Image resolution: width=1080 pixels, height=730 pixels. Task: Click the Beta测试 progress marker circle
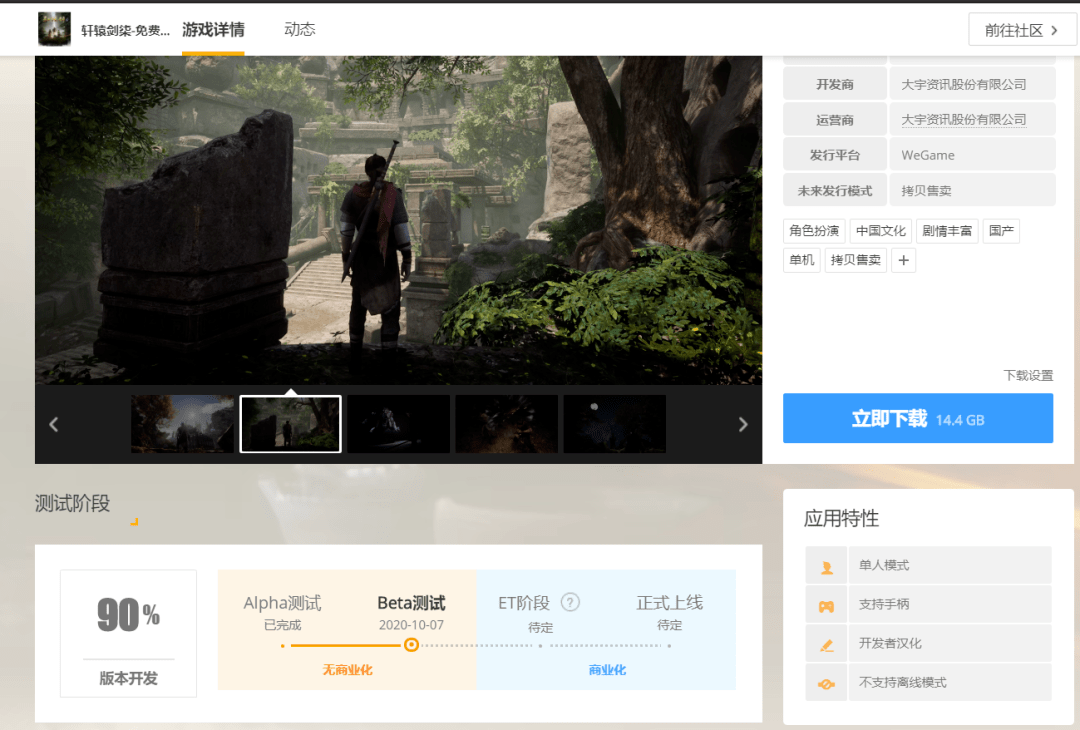(411, 645)
